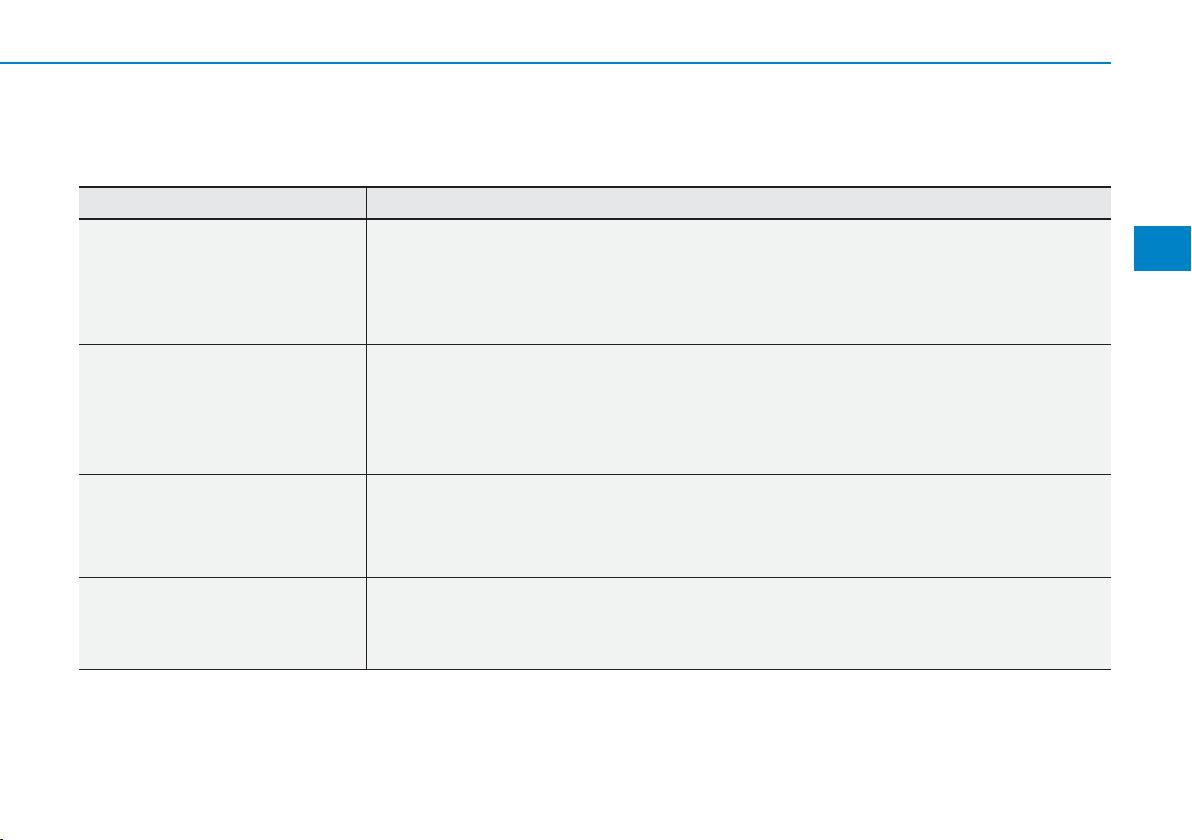The width and height of the screenshot is (1192, 840).
Task: Click the vertical divider between table columns
Action: point(366,428)
